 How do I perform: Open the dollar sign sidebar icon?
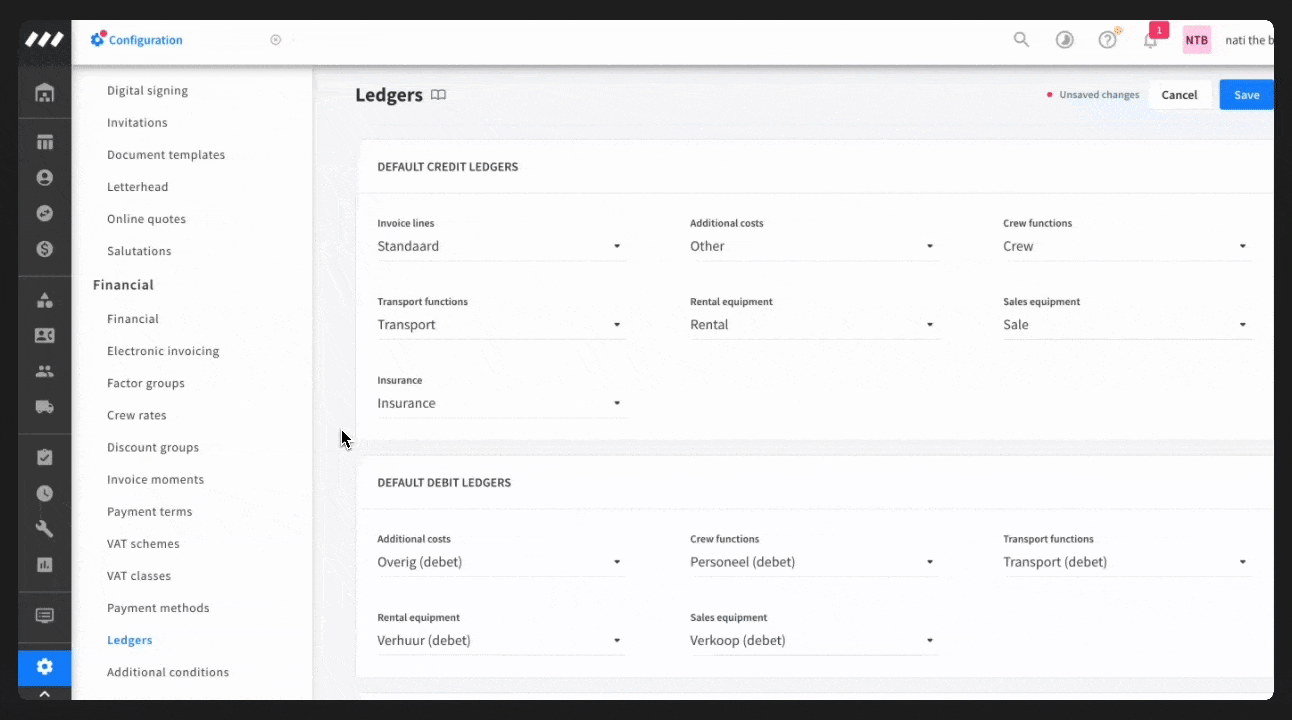coord(44,250)
